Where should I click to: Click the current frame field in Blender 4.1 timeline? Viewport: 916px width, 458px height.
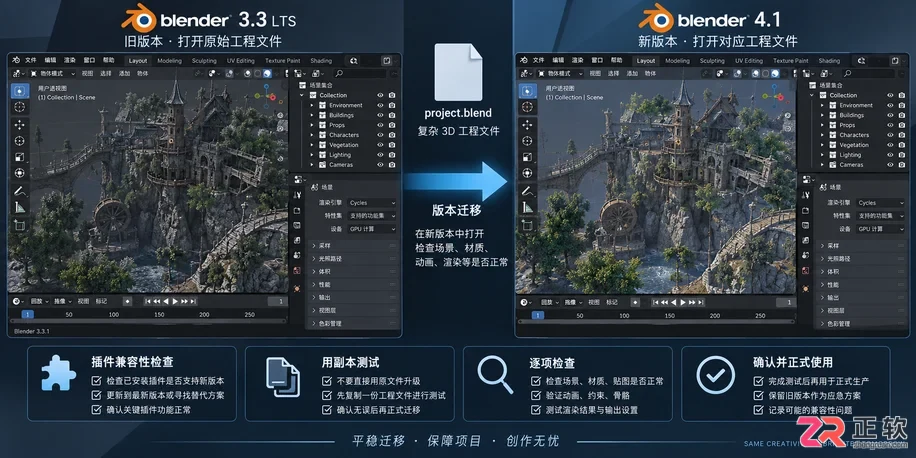786,302
